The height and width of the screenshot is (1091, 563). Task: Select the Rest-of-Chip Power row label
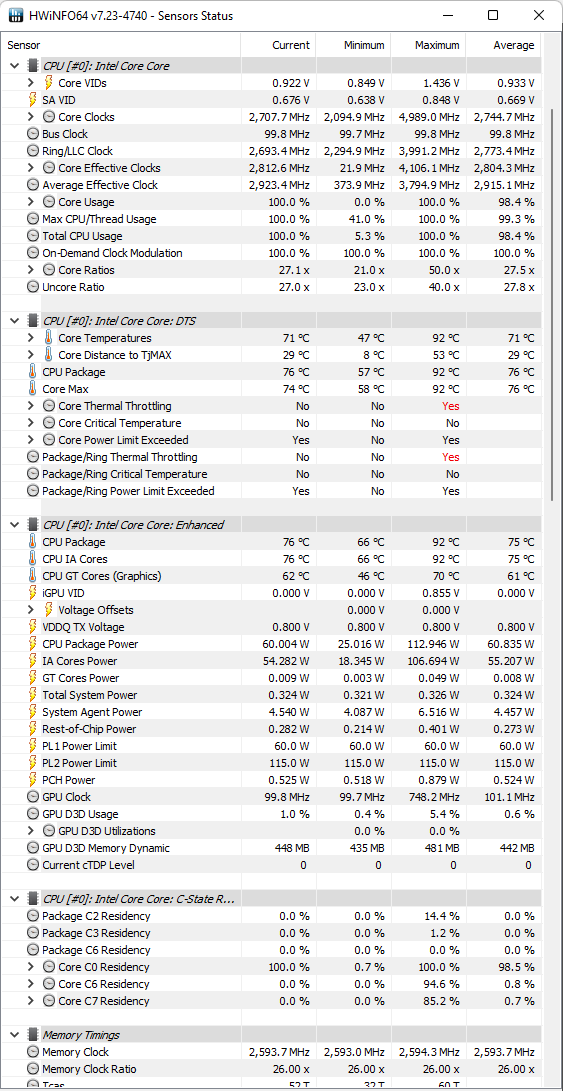pos(89,729)
